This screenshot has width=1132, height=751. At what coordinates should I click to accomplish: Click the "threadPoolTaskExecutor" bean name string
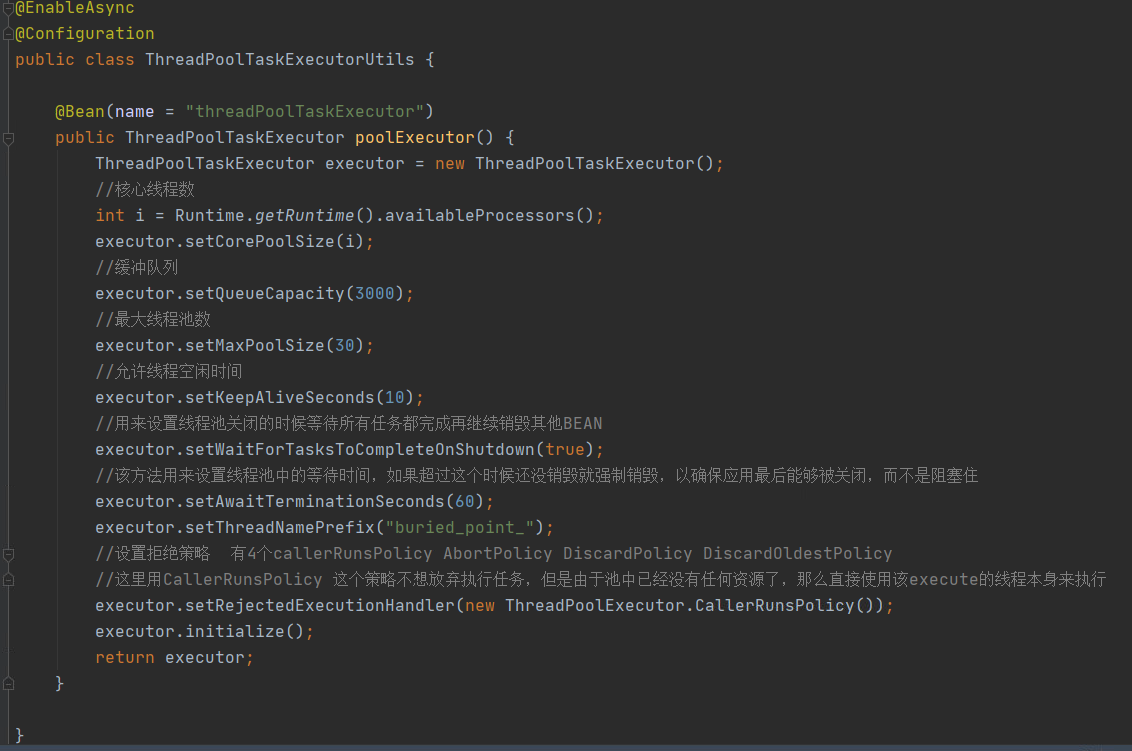304,112
